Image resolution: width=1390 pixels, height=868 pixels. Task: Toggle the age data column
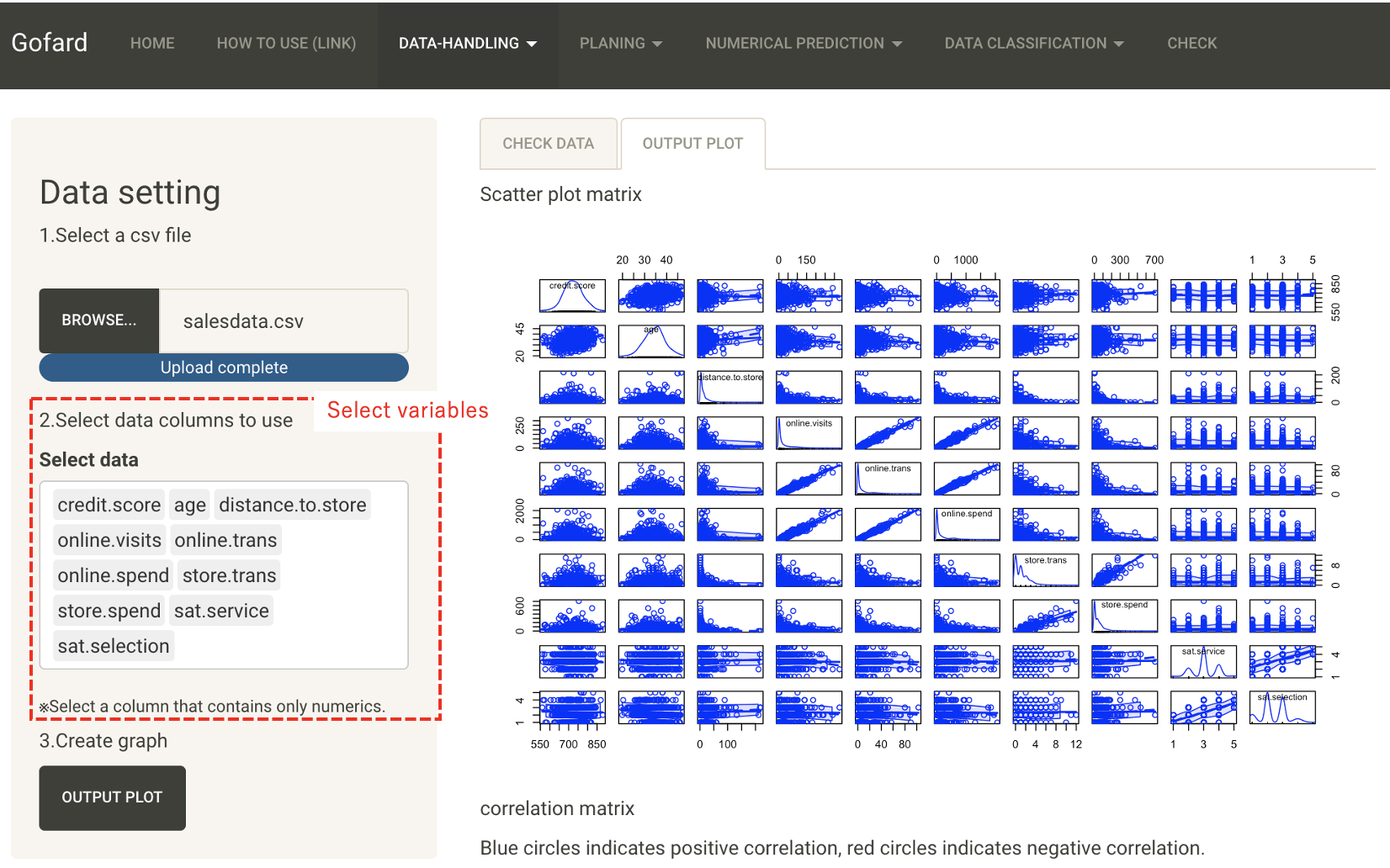[189, 505]
